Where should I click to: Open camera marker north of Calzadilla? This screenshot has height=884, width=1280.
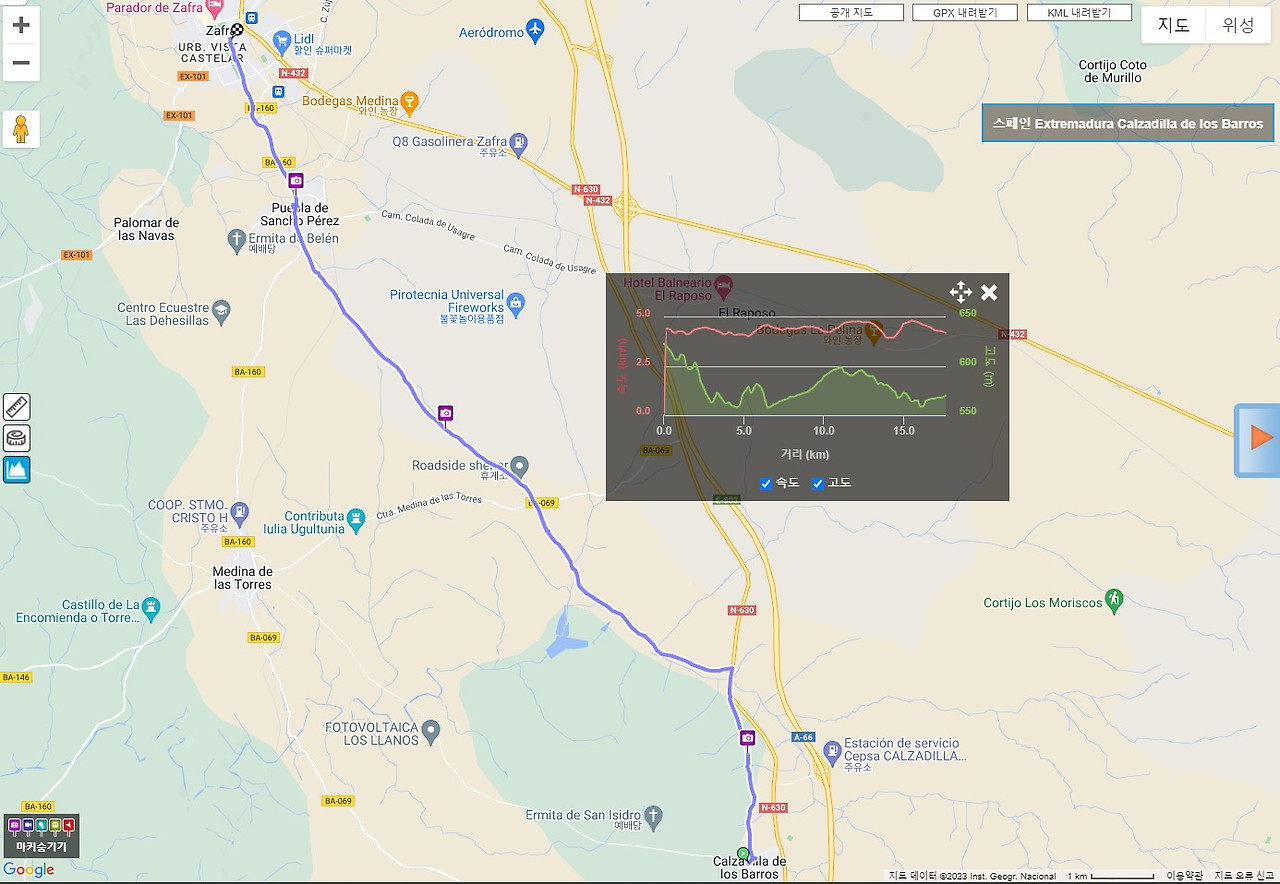click(x=748, y=738)
